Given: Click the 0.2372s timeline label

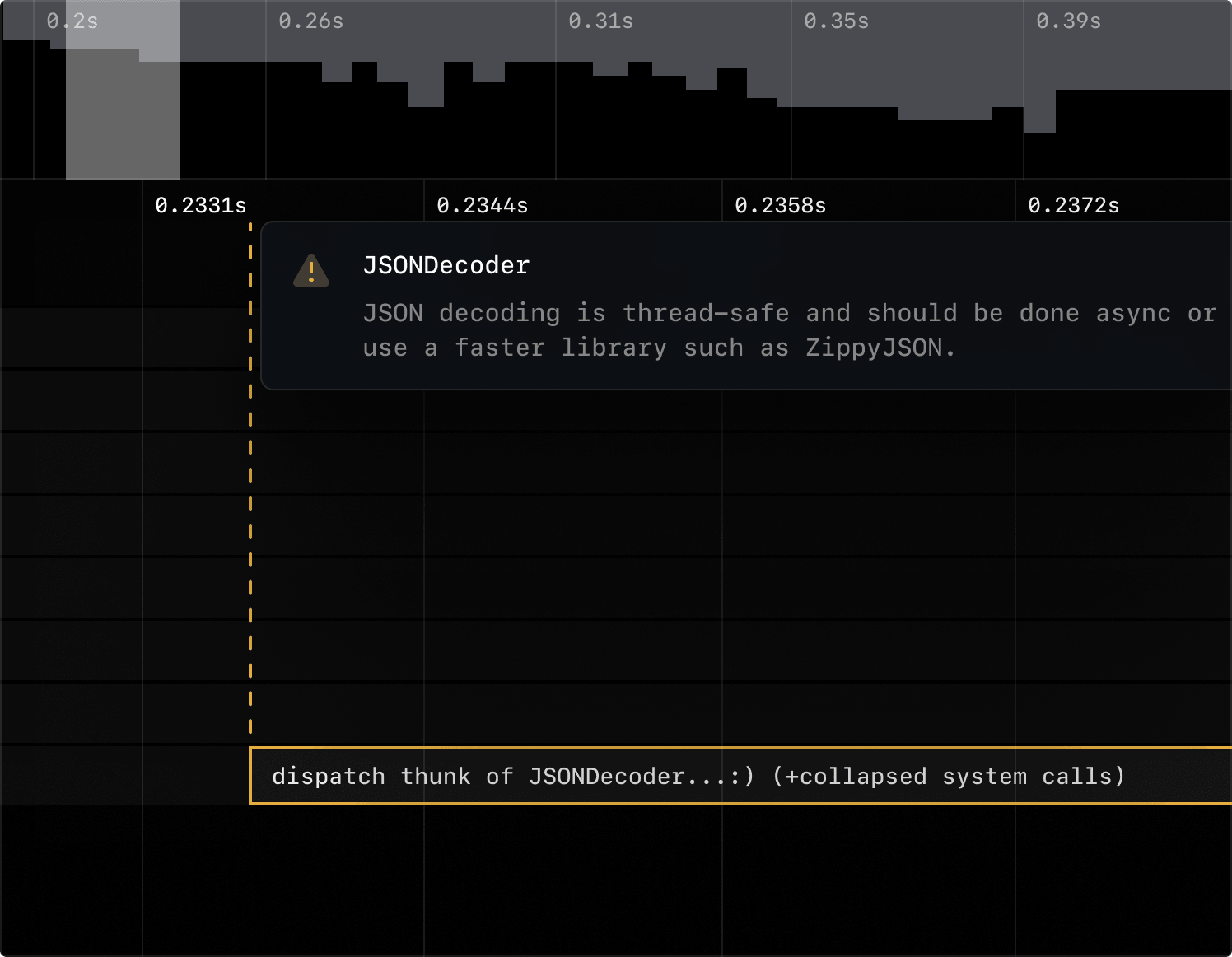Looking at the screenshot, I should [x=1073, y=205].
